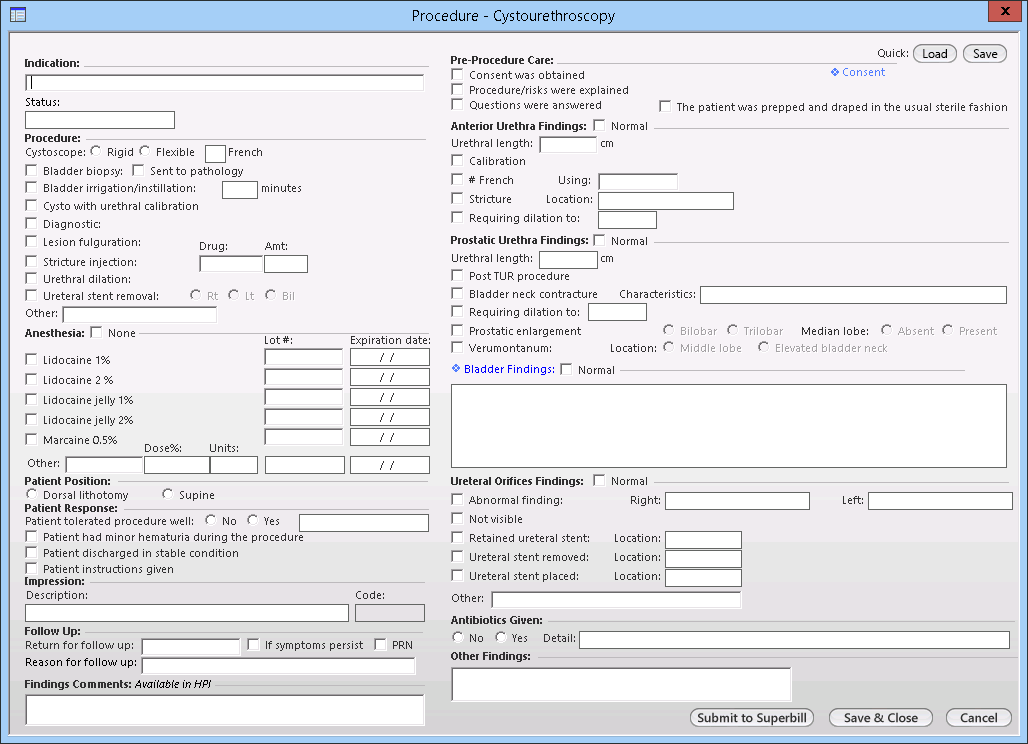Check Lidocaine 1%

tap(31, 359)
